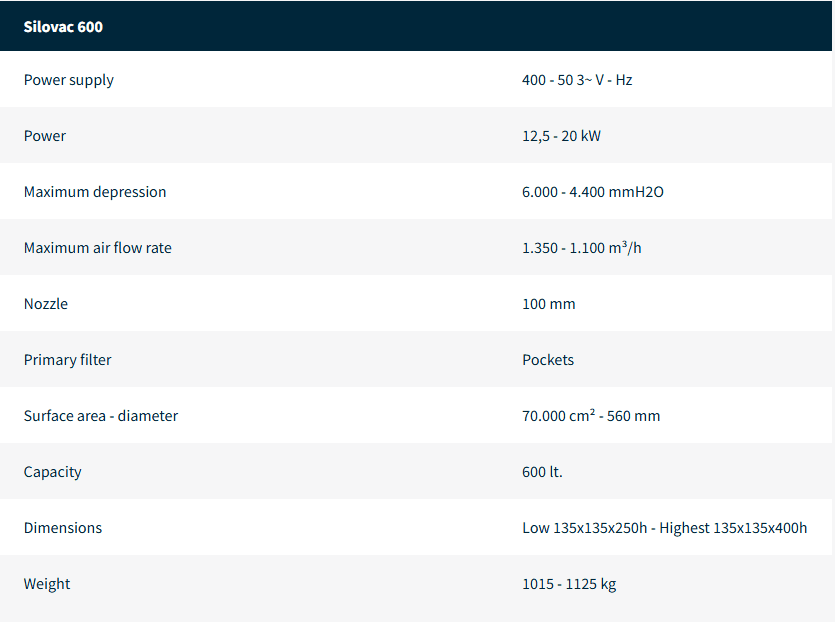The image size is (835, 622).
Task: Click the Pockets filter value
Action: click(x=548, y=359)
